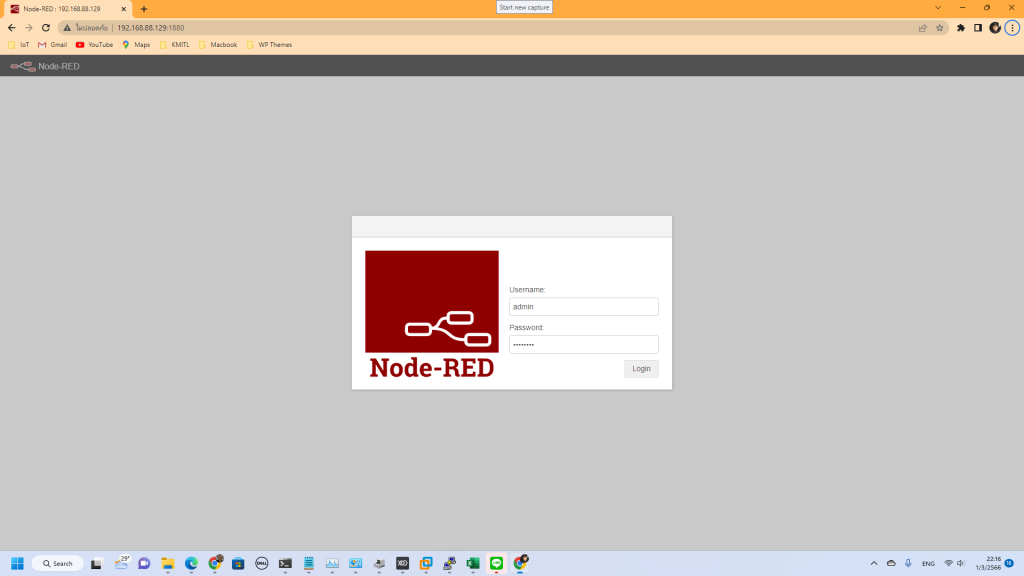Click the browser profile avatar
The image size is (1024, 576).
(x=993, y=28)
